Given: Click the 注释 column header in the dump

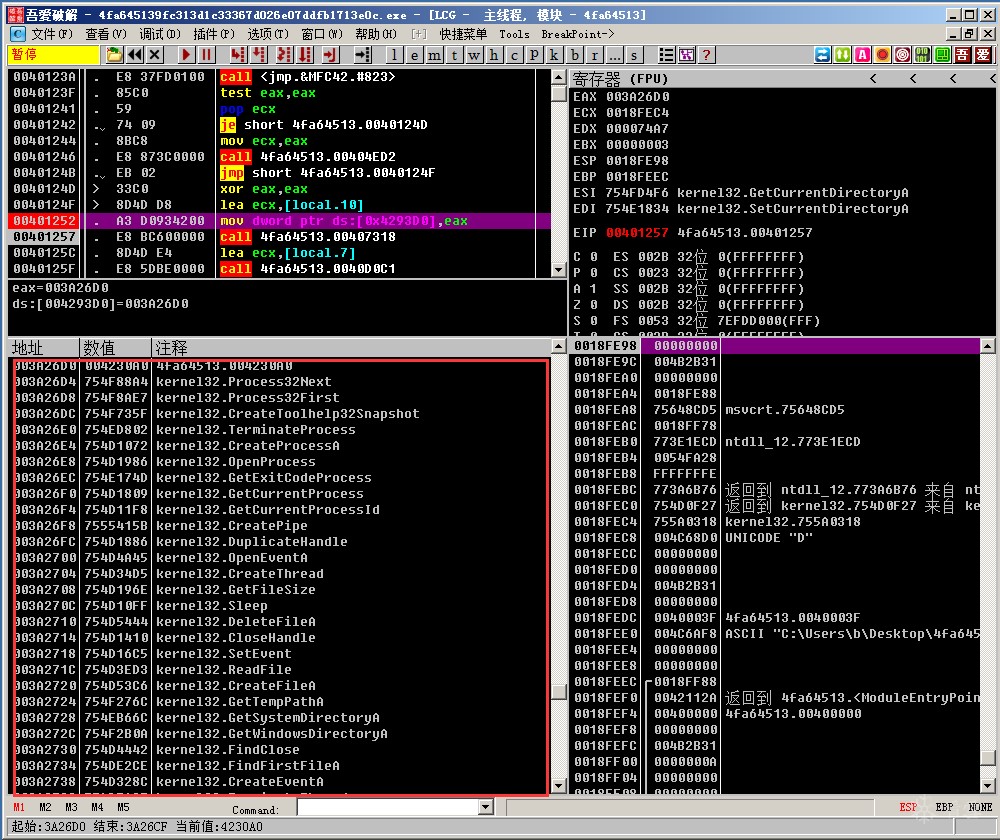Looking at the screenshot, I should 351,348.
